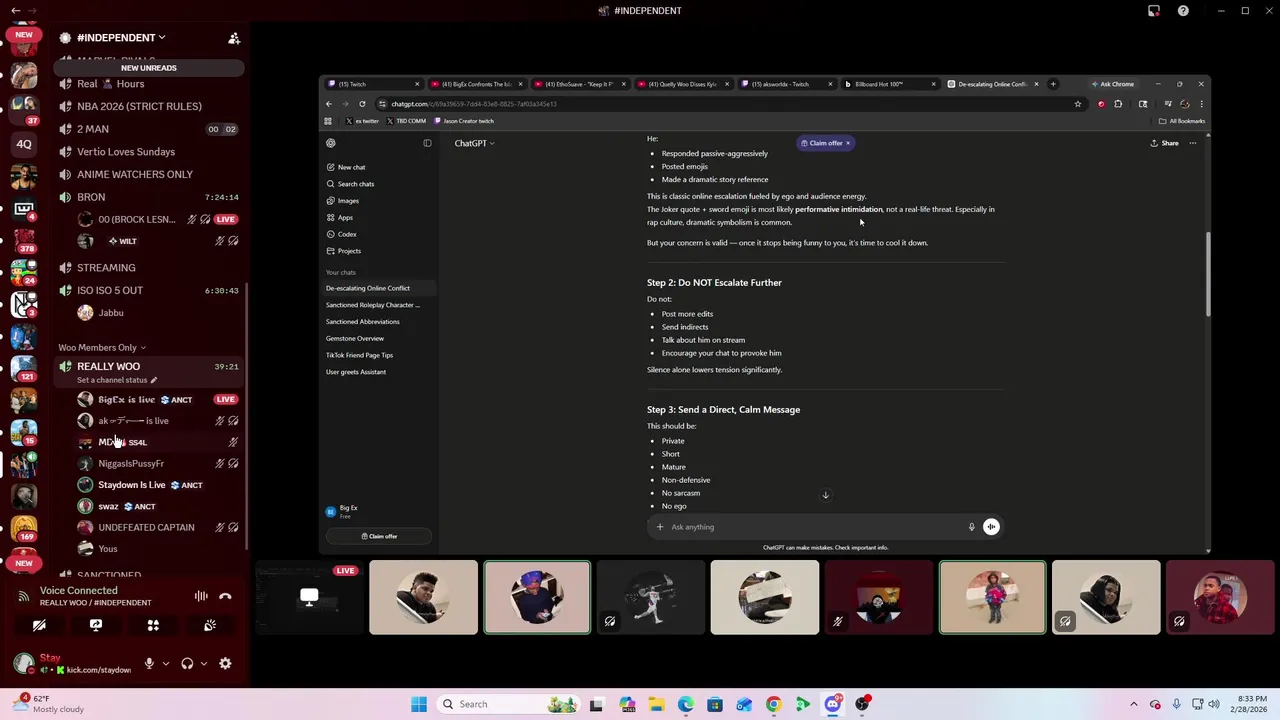Open Windows Start menu
Image resolution: width=1280 pixels, height=720 pixels.
(x=419, y=704)
